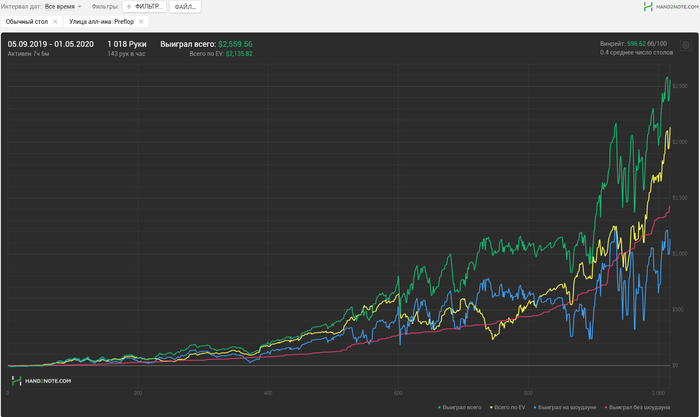
Task: Click the '1 018 Руки' hands count
Action: [127, 44]
